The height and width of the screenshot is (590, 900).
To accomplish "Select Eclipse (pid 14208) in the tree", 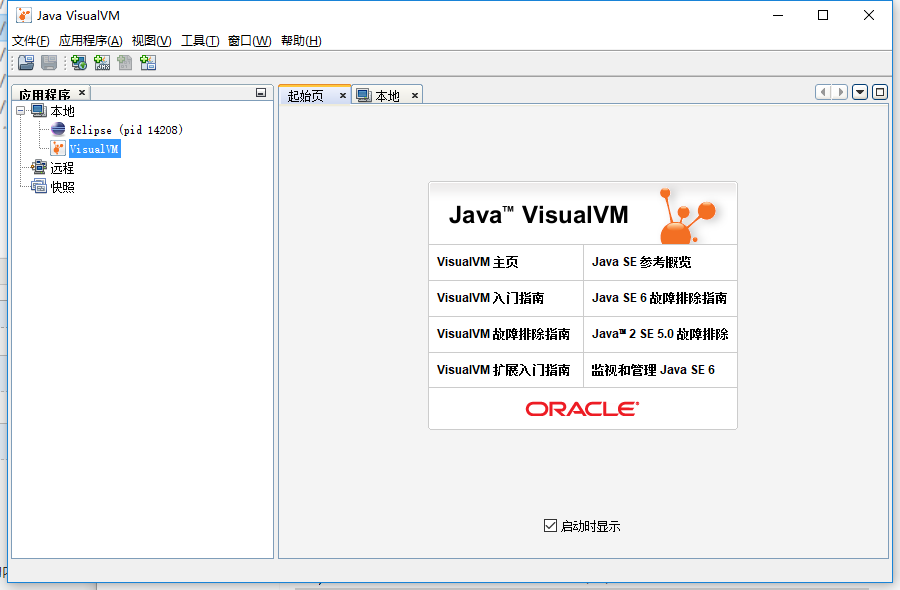I will (x=126, y=130).
